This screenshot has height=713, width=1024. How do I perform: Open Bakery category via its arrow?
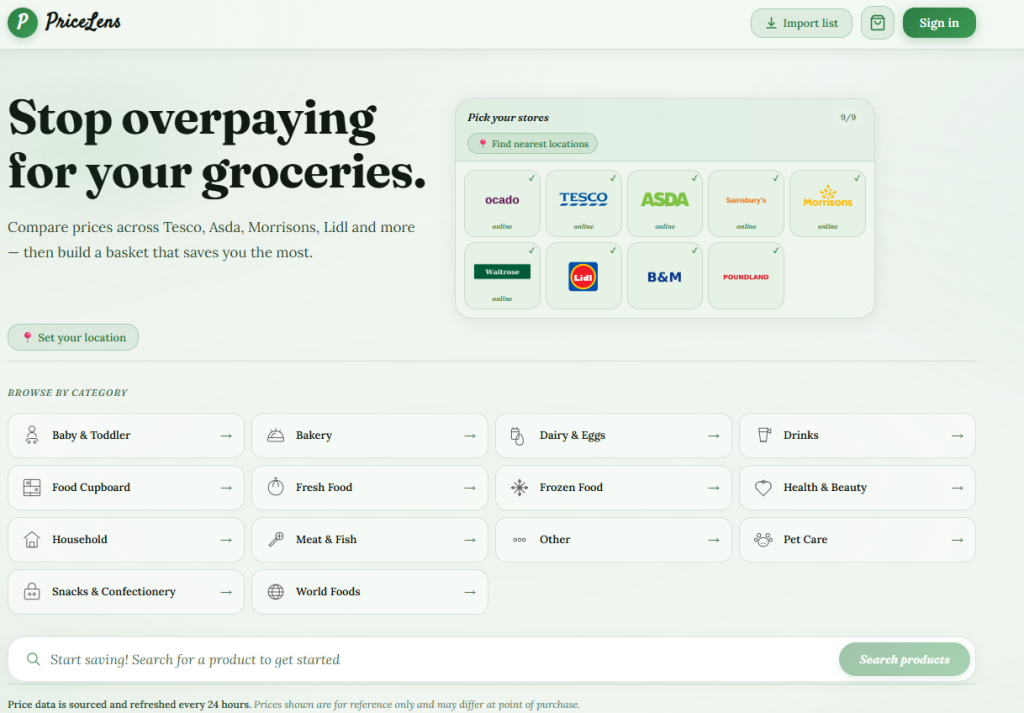(470, 436)
